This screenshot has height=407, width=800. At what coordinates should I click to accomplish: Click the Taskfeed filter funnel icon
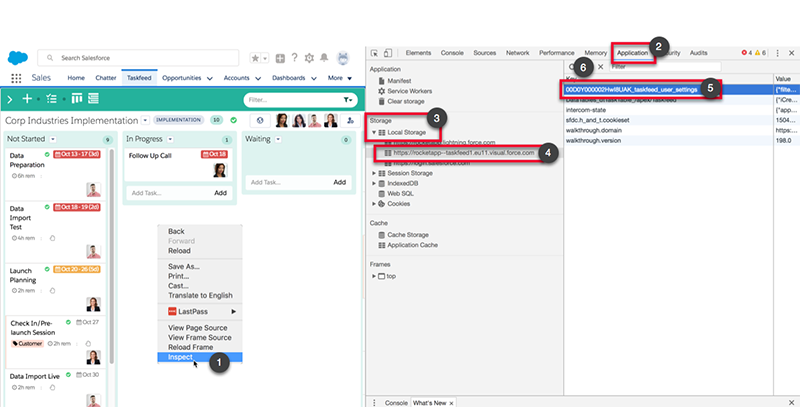pyautogui.click(x=347, y=100)
